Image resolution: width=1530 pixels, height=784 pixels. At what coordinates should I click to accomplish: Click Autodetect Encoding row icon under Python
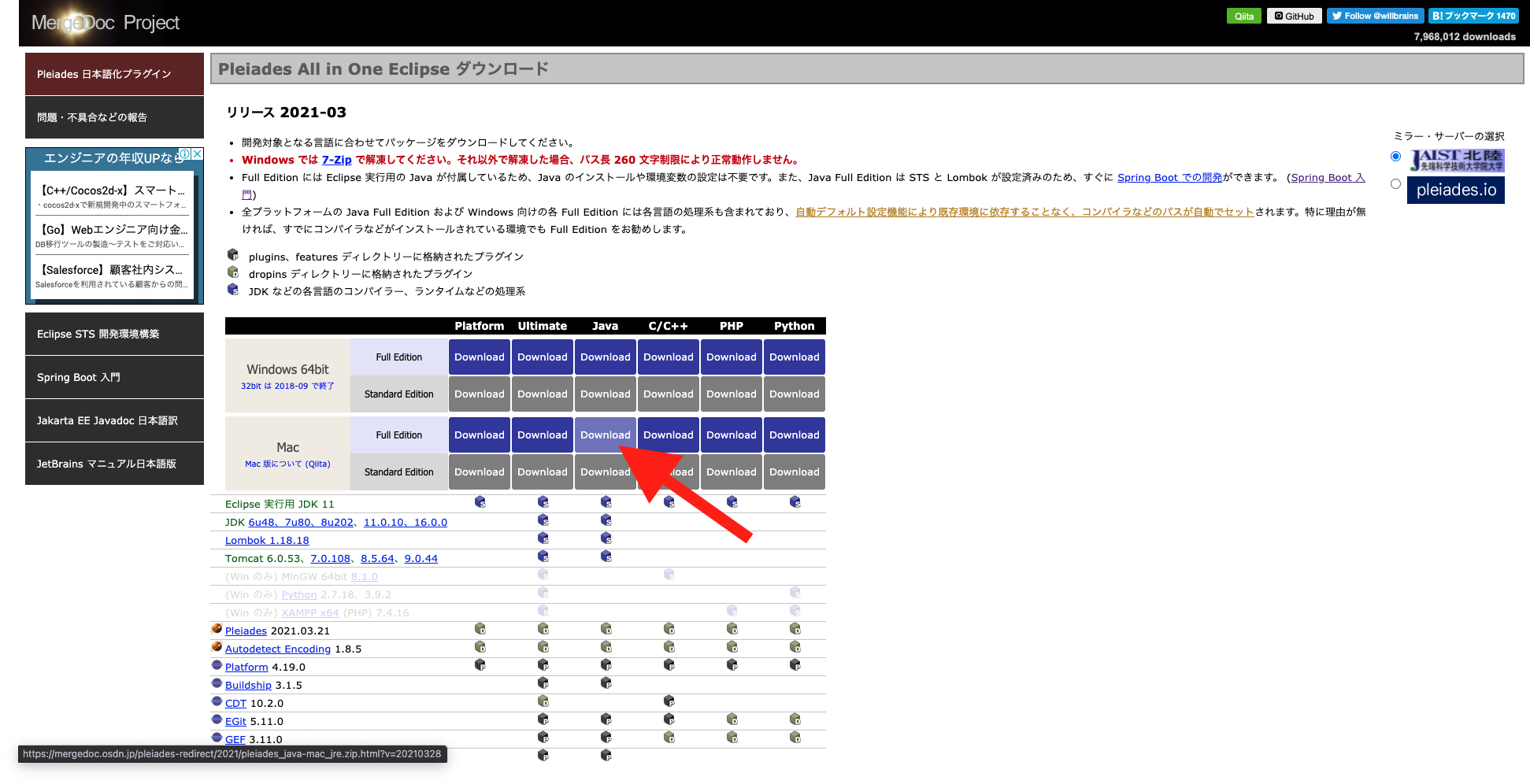point(795,647)
